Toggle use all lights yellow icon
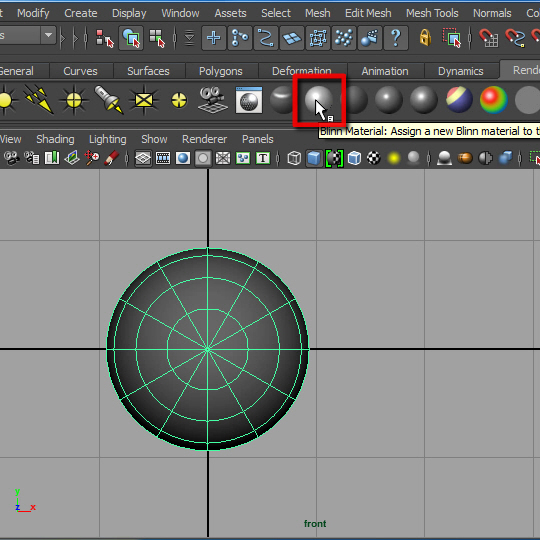 coord(394,158)
